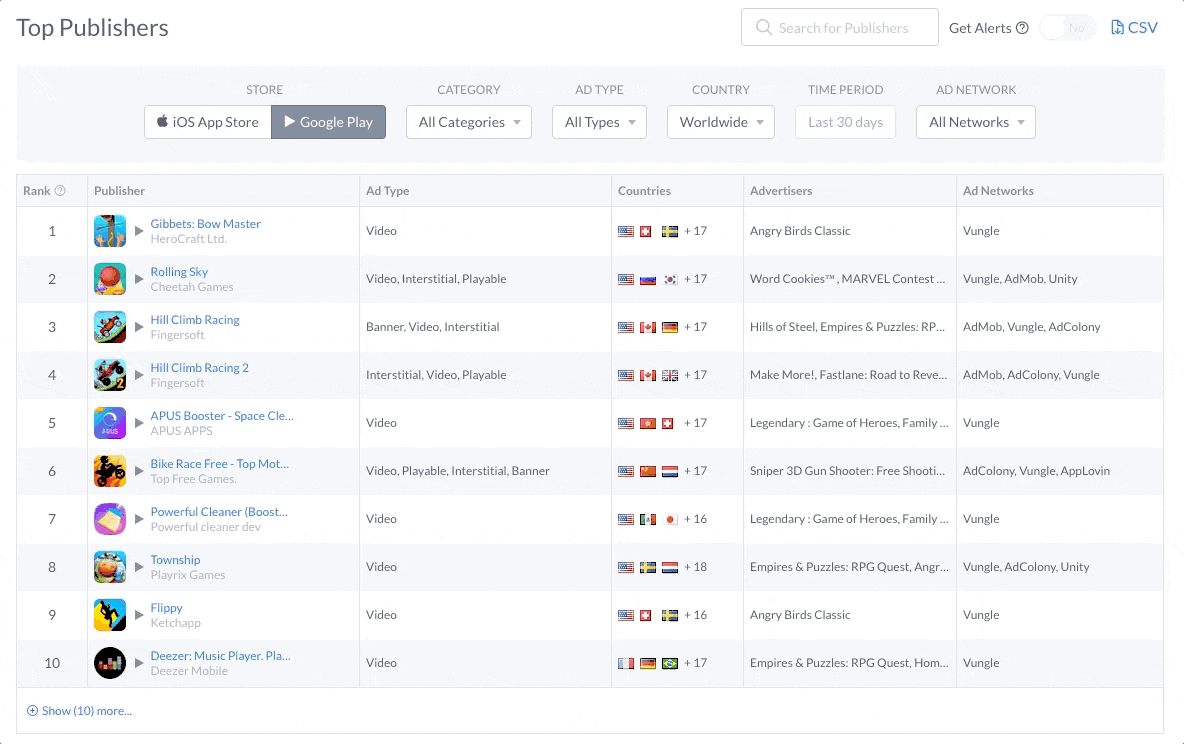Screen dimensions: 1184x744
Task: Click the Get Alerts help icon
Action: click(1022, 28)
